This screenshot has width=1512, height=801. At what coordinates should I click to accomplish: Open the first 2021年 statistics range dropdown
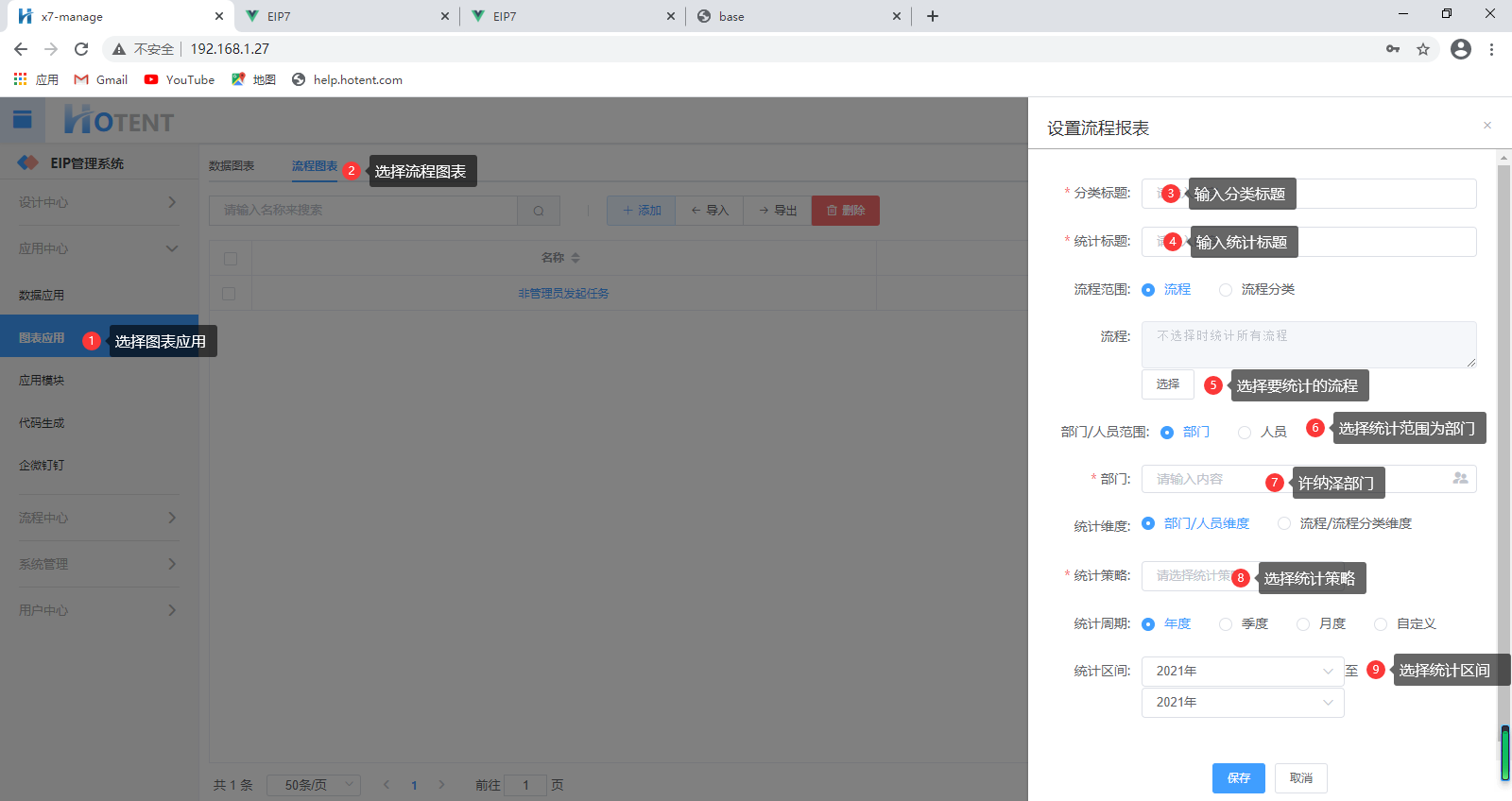click(x=1242, y=672)
